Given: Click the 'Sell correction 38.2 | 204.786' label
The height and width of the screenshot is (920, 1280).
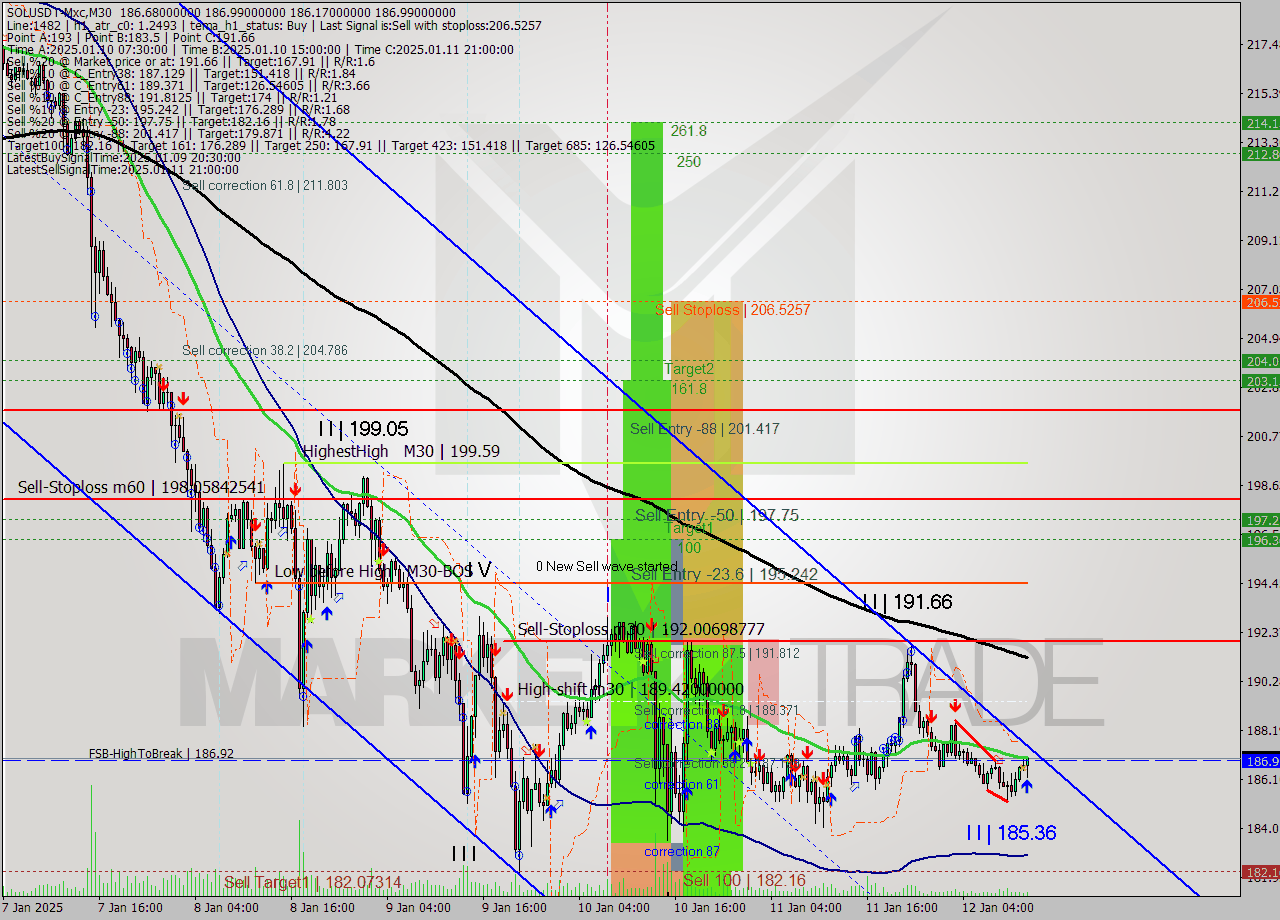Looking at the screenshot, I should [265, 350].
